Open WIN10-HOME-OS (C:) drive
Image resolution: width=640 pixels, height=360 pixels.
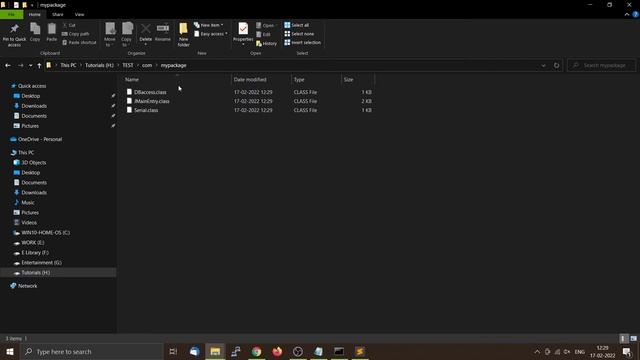[45, 233]
